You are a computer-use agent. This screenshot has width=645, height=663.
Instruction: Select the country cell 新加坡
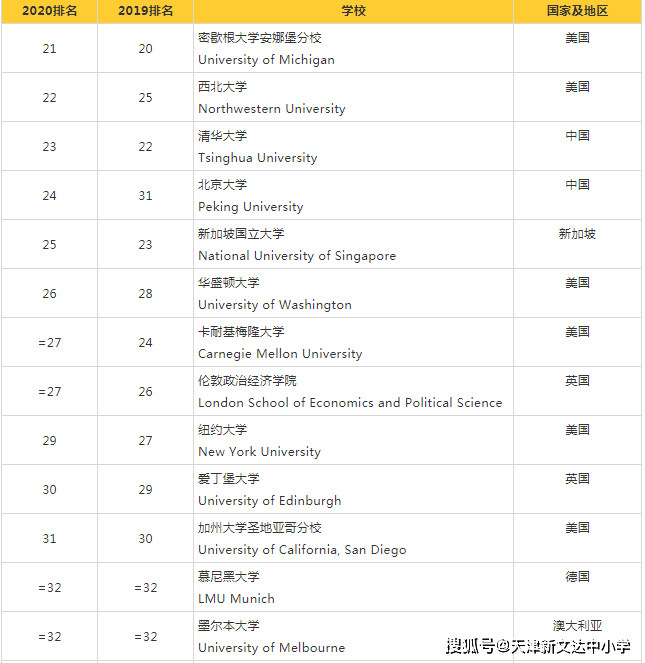[x=577, y=234]
